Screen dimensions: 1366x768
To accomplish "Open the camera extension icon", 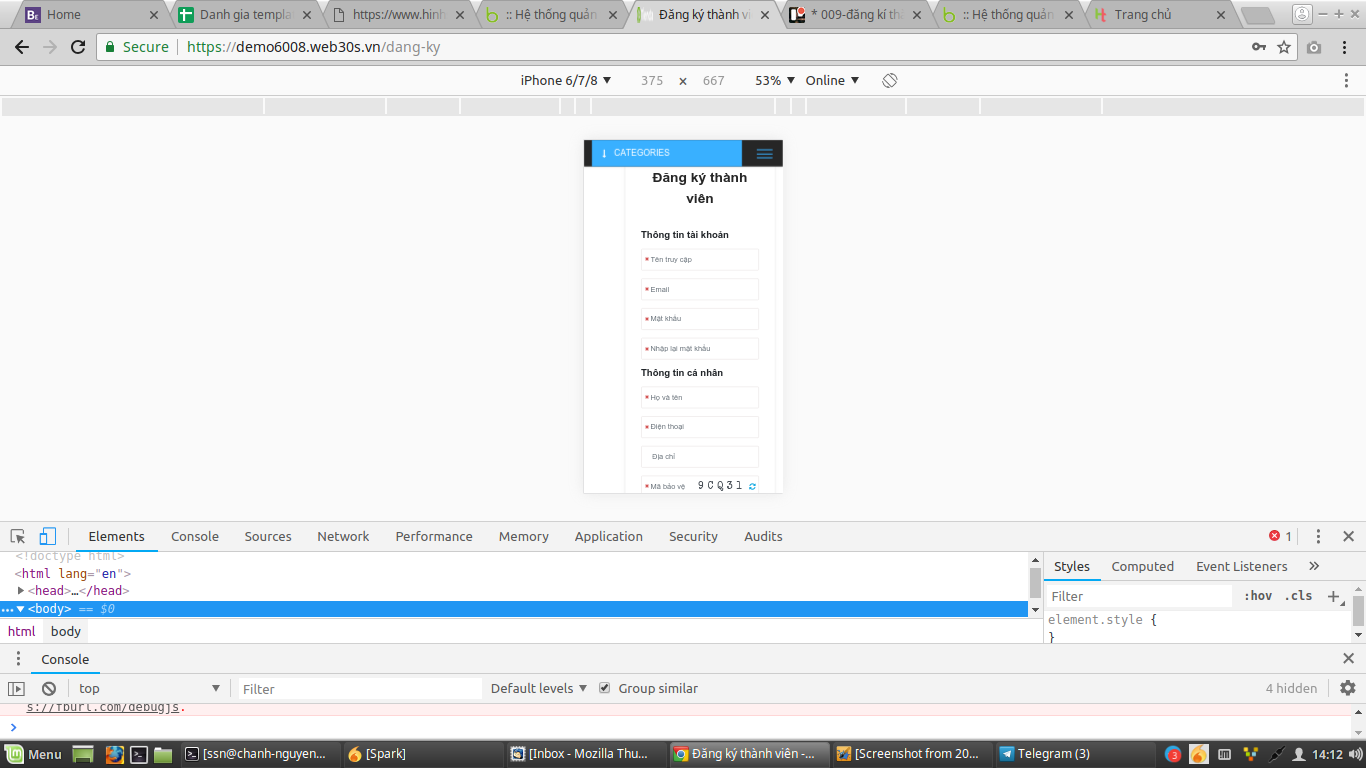I will [x=1314, y=47].
